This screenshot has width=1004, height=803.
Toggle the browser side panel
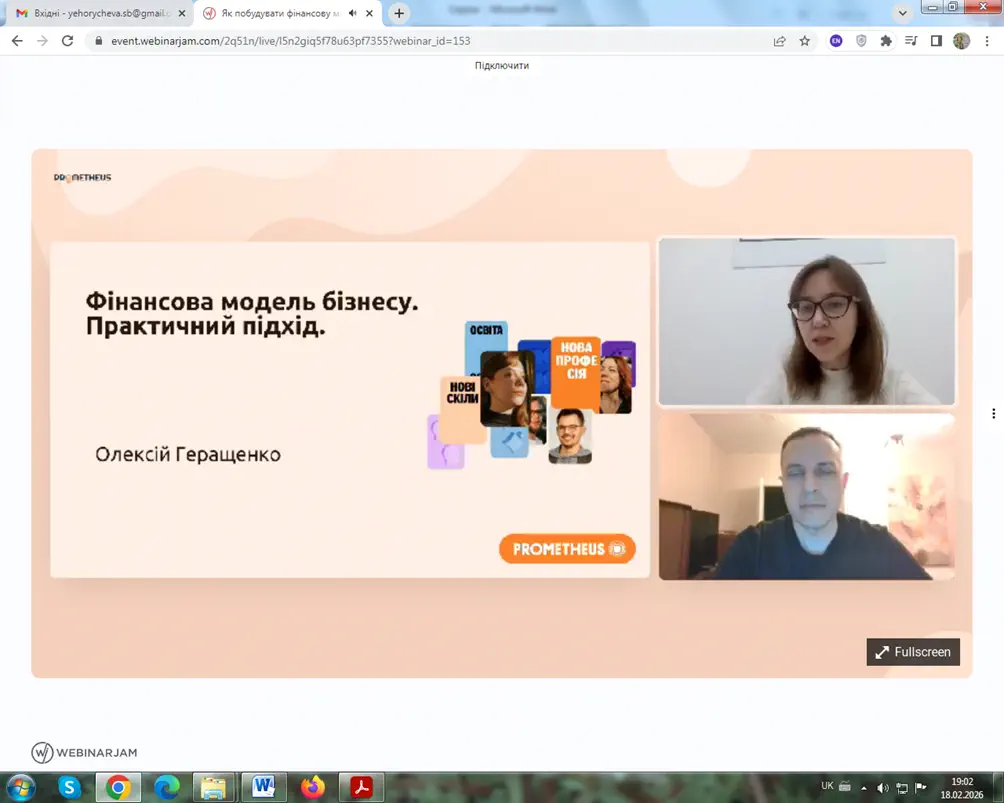click(x=936, y=41)
